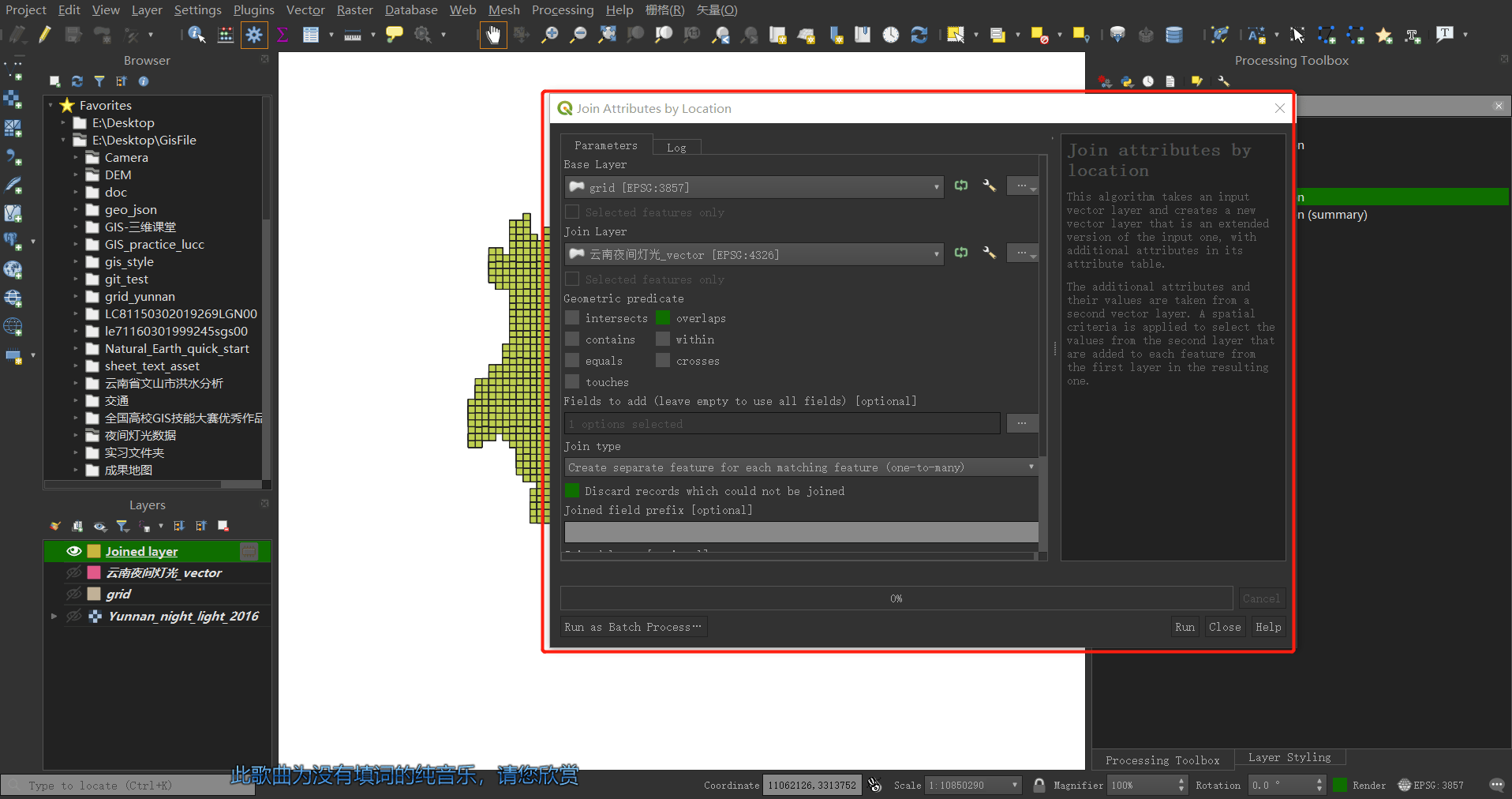This screenshot has height=799, width=1512.
Task: Click iterate-over-features icon for Join Layer
Action: coord(961,253)
